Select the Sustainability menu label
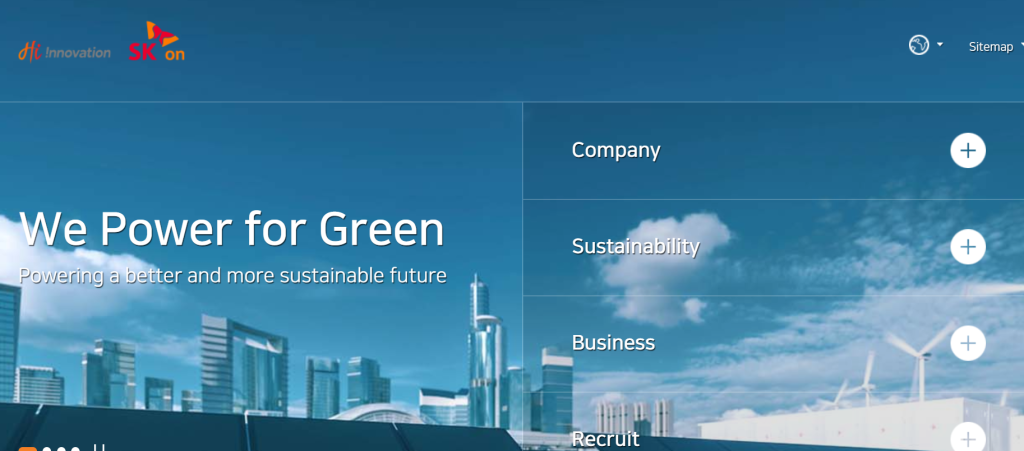Screen dimensions: 1024x451 [x=635, y=246]
